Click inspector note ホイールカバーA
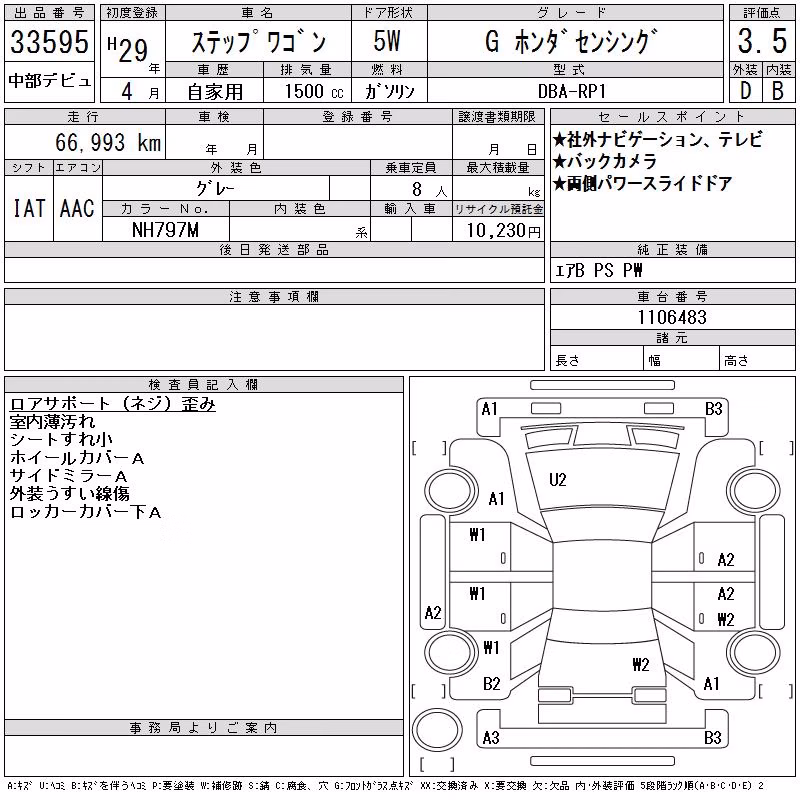Image resolution: width=800 pixels, height=800 pixels. [x=77, y=458]
